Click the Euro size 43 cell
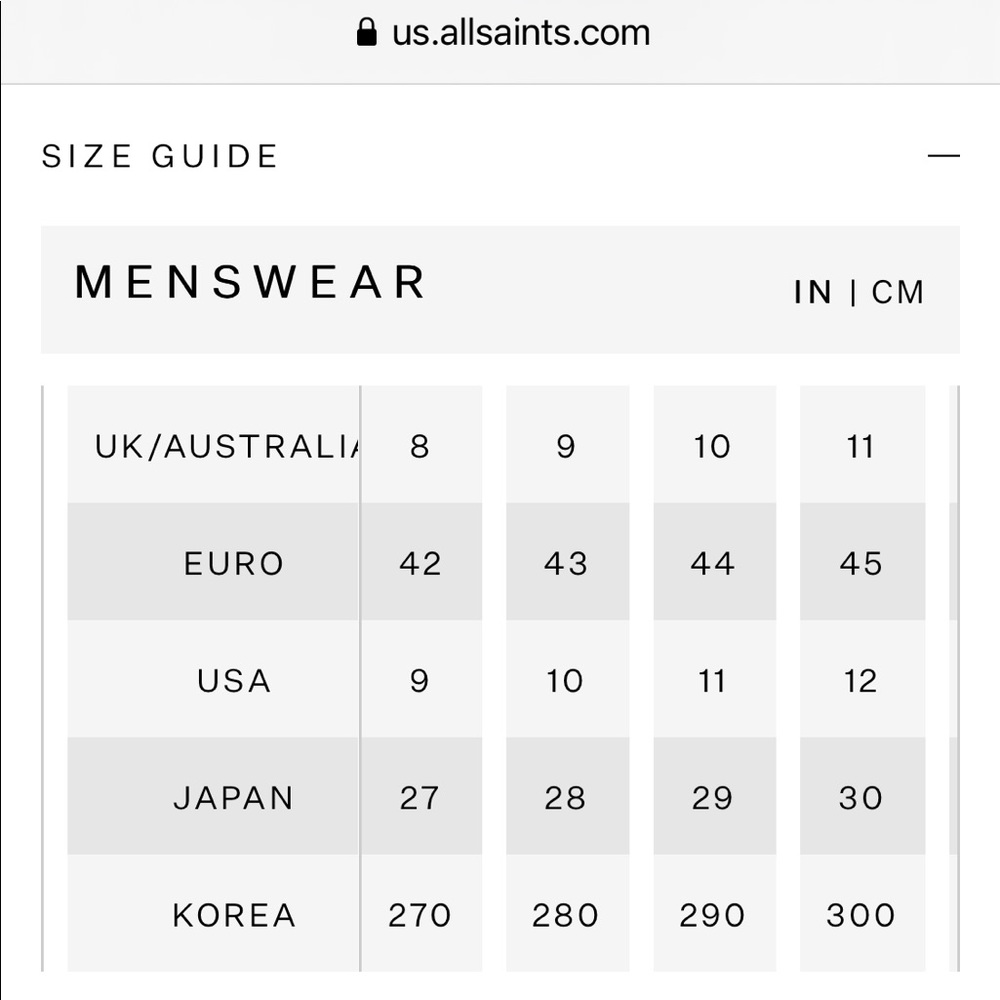The width and height of the screenshot is (1000, 1000). point(566,563)
